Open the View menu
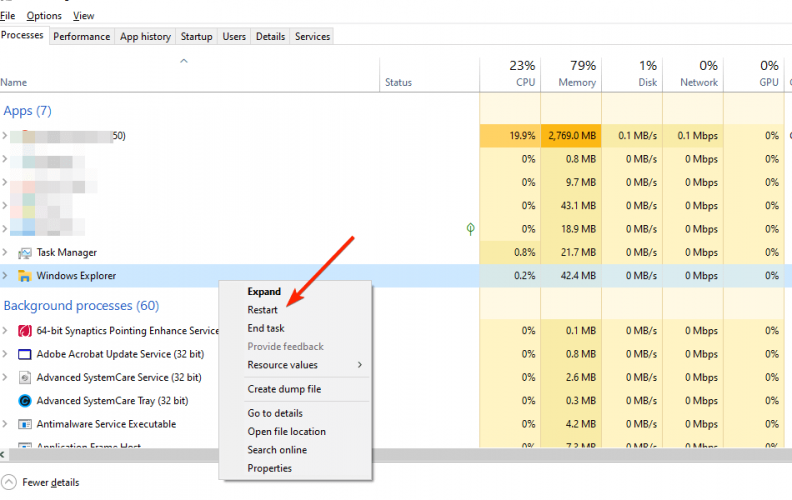This screenshot has width=792, height=500. pyautogui.click(x=83, y=16)
